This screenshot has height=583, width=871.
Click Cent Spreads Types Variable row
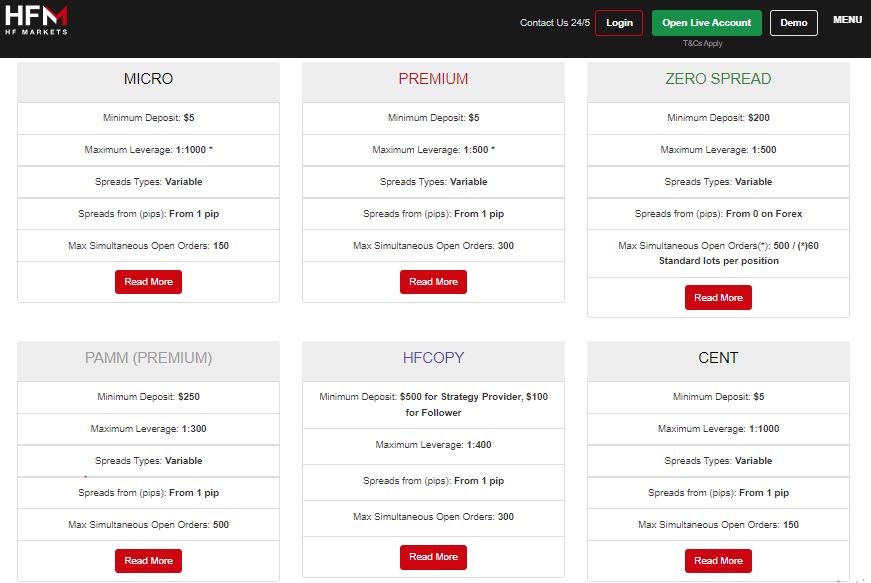[718, 461]
